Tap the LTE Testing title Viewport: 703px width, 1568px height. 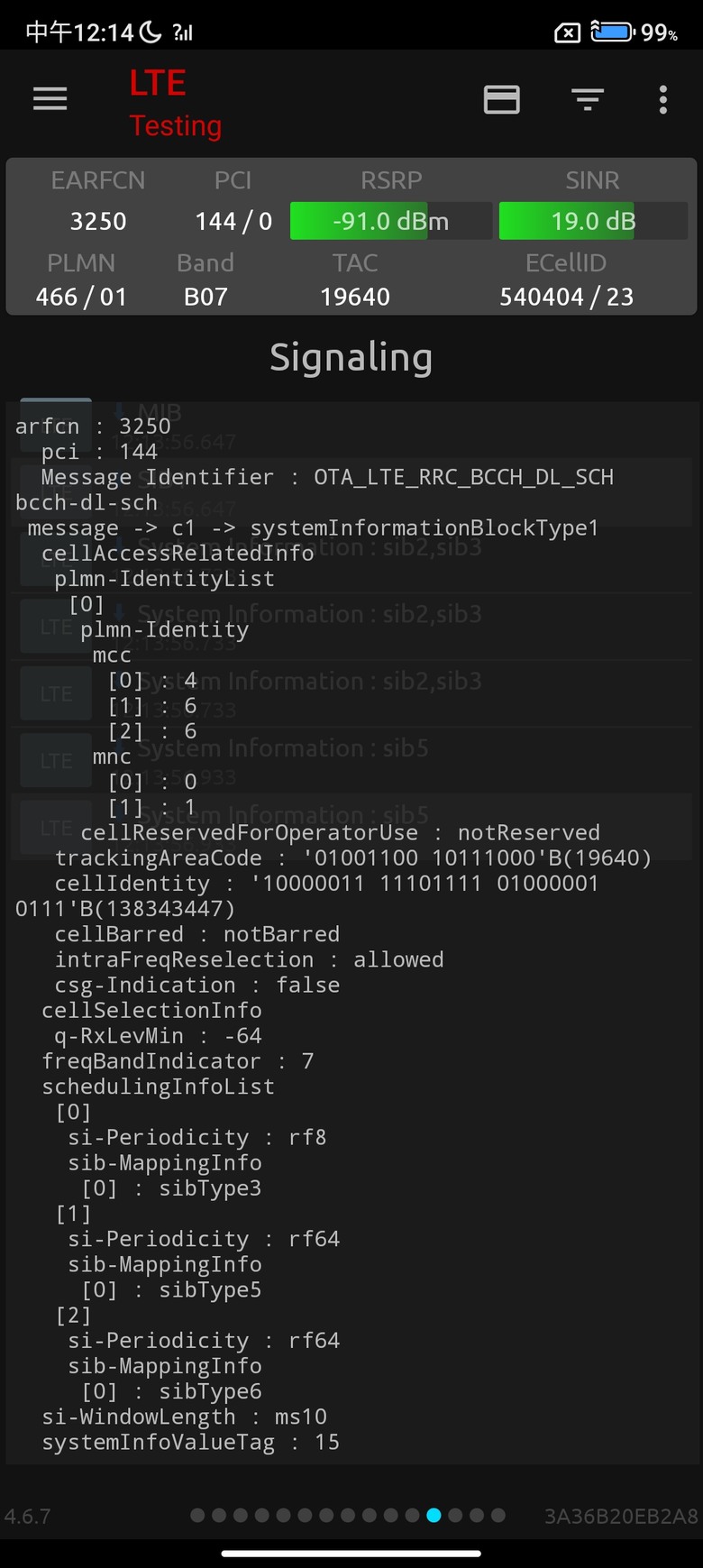tap(176, 104)
